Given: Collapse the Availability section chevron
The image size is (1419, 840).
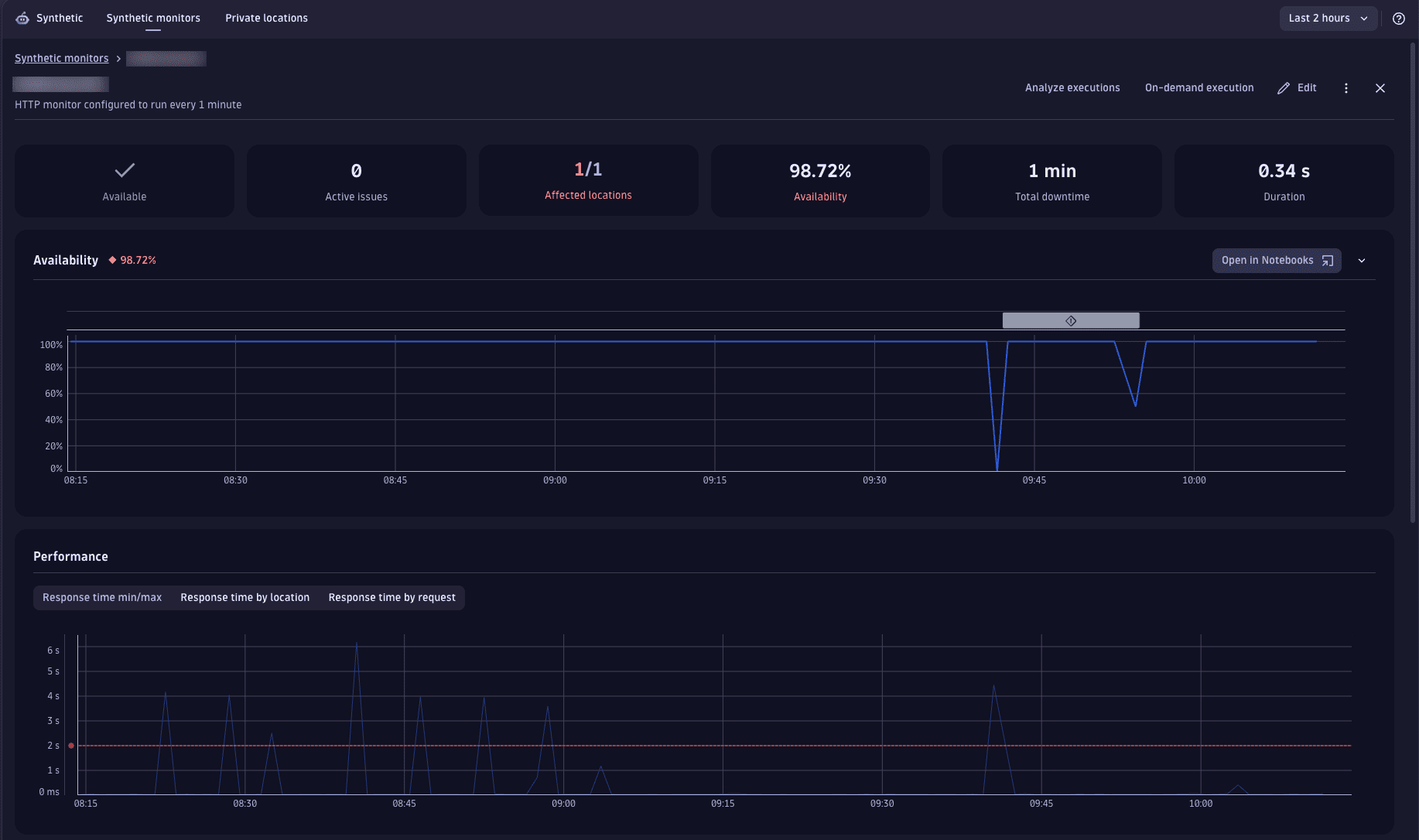Looking at the screenshot, I should 1362,261.
